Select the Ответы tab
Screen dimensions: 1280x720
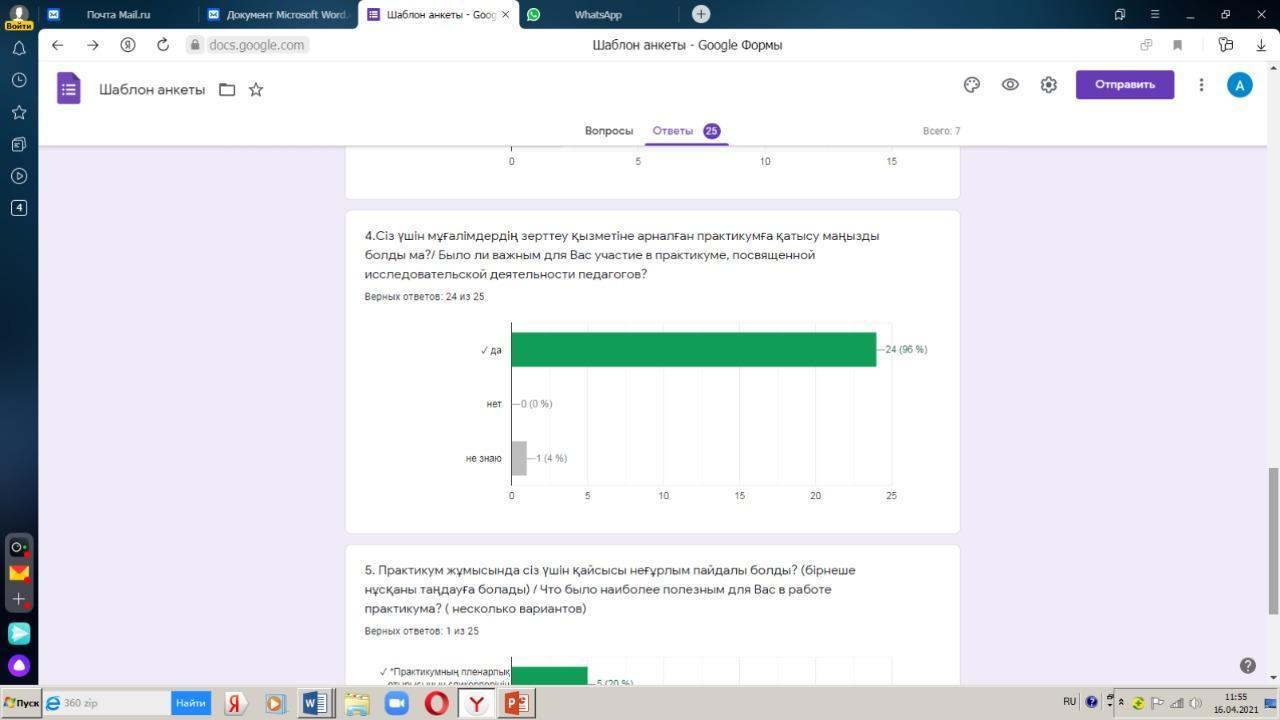[686, 131]
